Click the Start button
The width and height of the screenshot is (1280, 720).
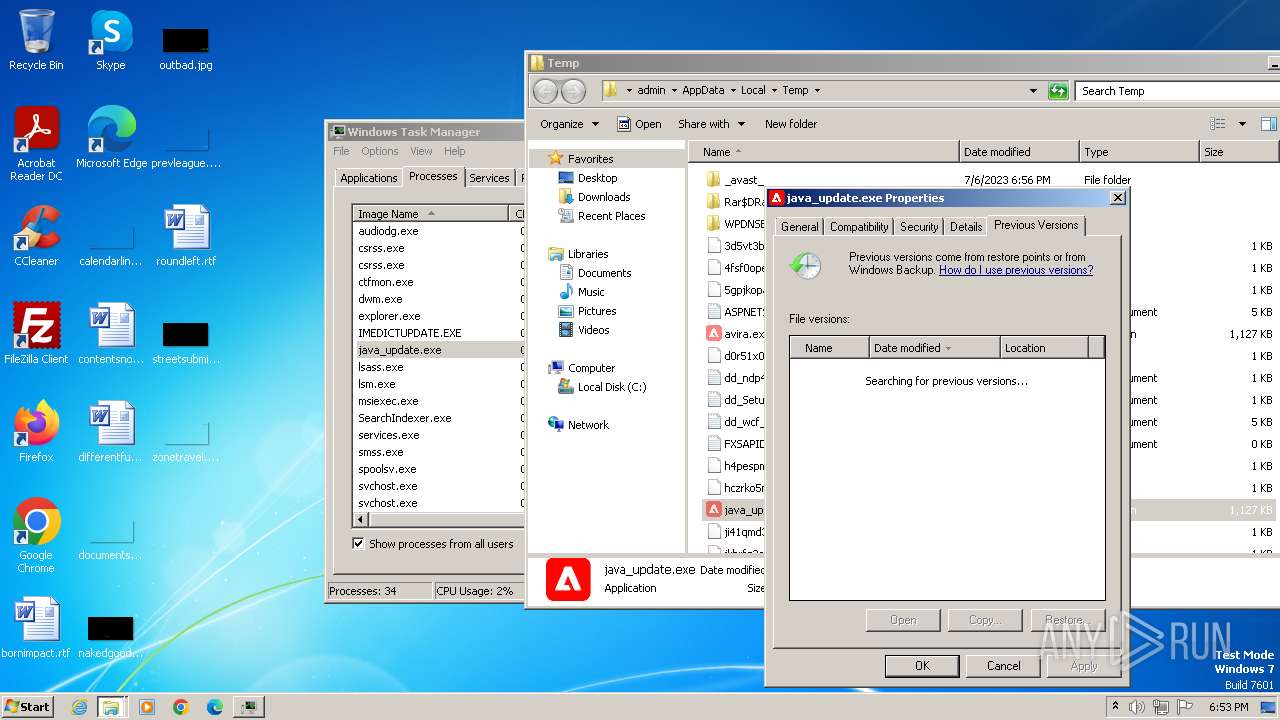click(x=27, y=707)
